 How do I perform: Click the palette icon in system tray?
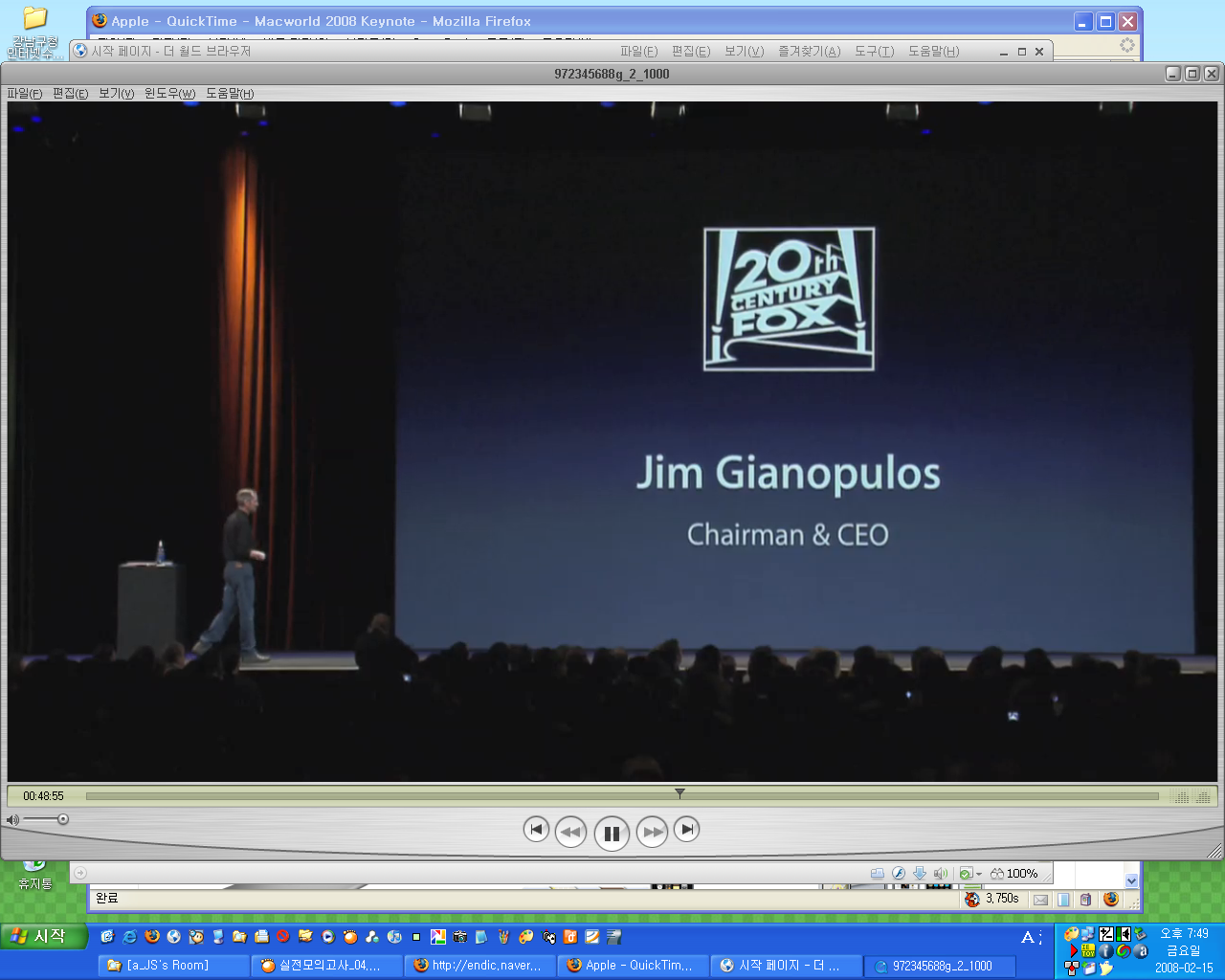1071,934
